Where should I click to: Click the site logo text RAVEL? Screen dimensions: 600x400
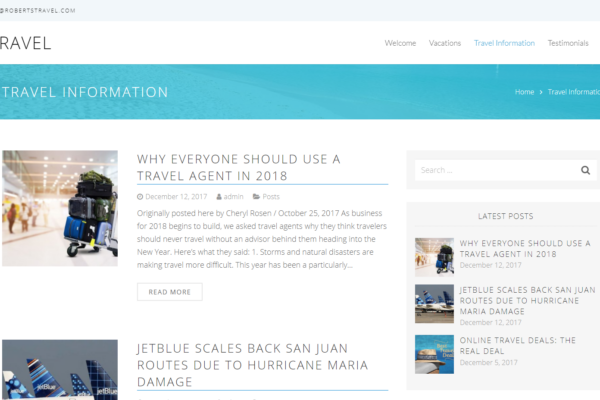coord(25,43)
